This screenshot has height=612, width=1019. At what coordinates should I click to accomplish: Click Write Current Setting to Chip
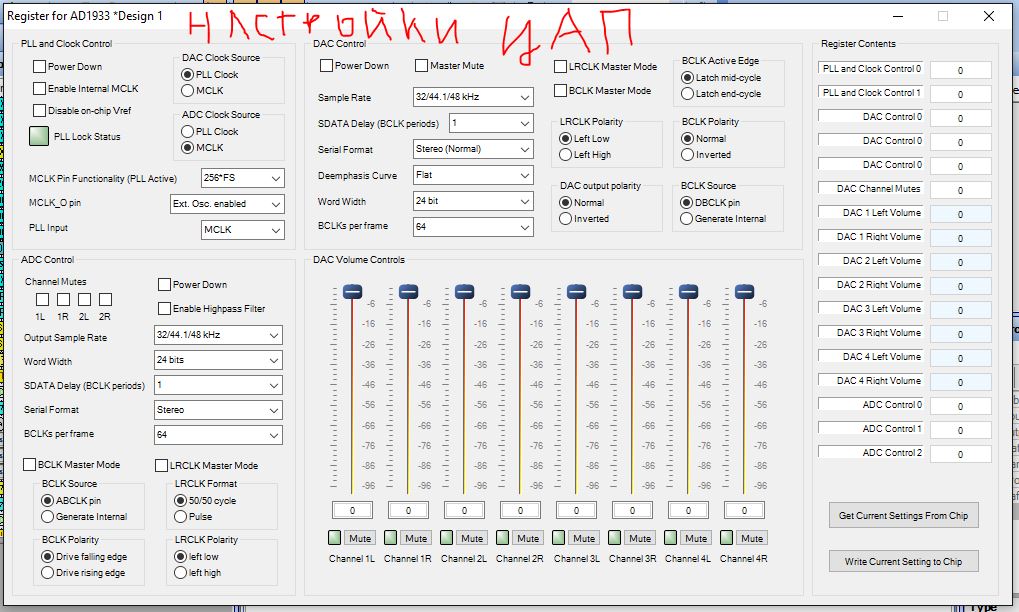pyautogui.click(x=903, y=562)
